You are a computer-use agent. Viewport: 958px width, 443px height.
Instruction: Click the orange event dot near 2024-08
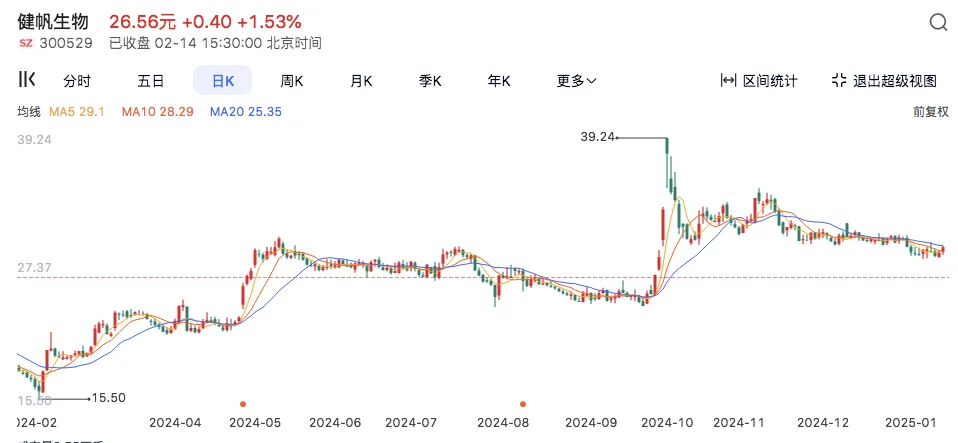523,403
